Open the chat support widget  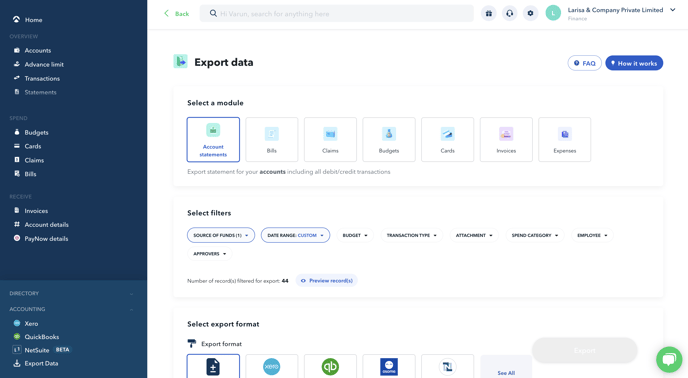pyautogui.click(x=669, y=360)
